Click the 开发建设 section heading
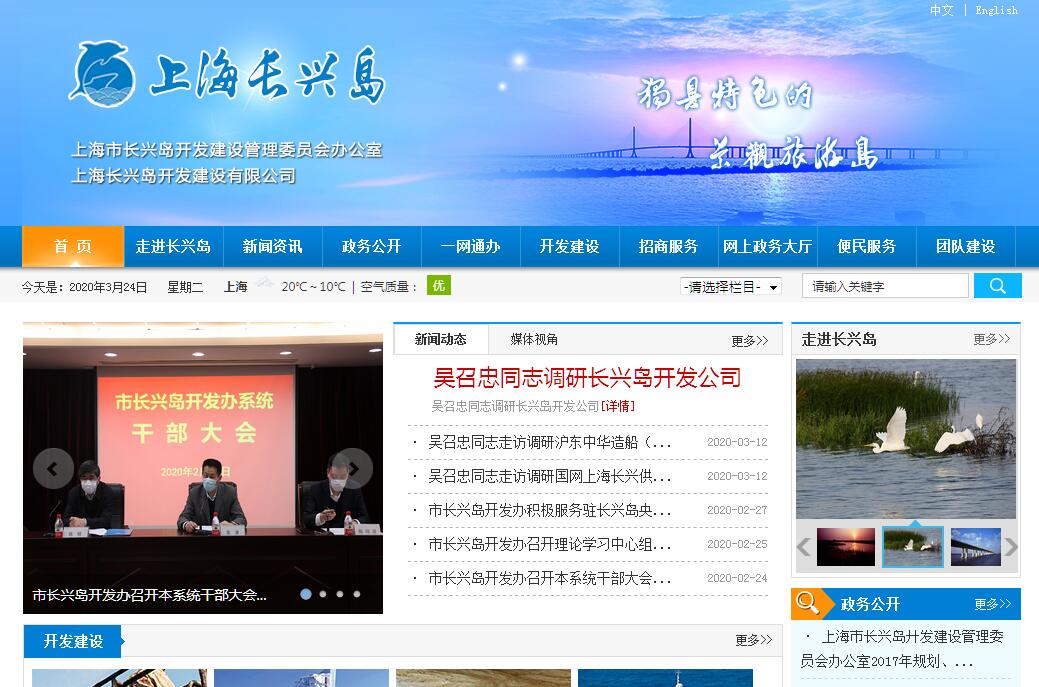This screenshot has width=1039, height=687. [x=73, y=641]
